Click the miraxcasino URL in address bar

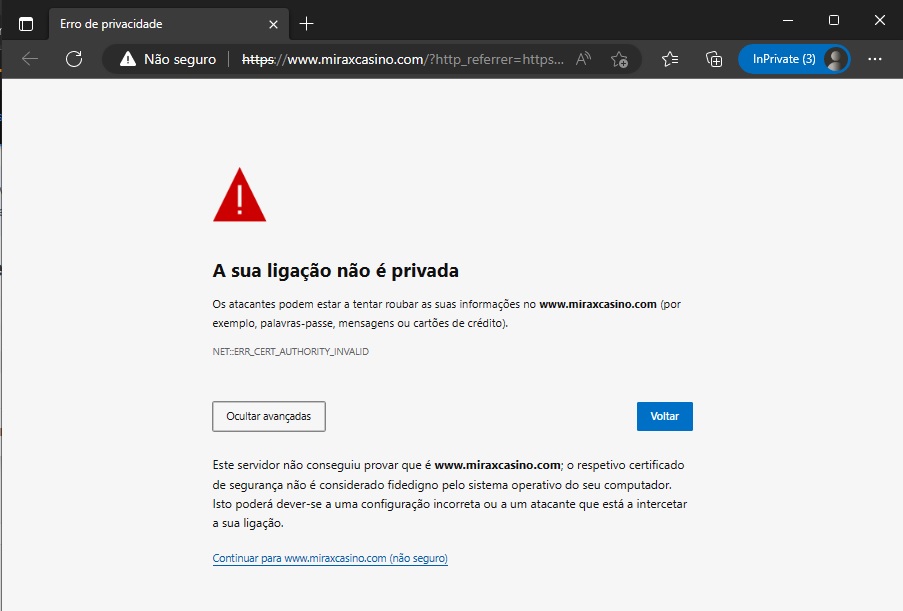tap(403, 59)
